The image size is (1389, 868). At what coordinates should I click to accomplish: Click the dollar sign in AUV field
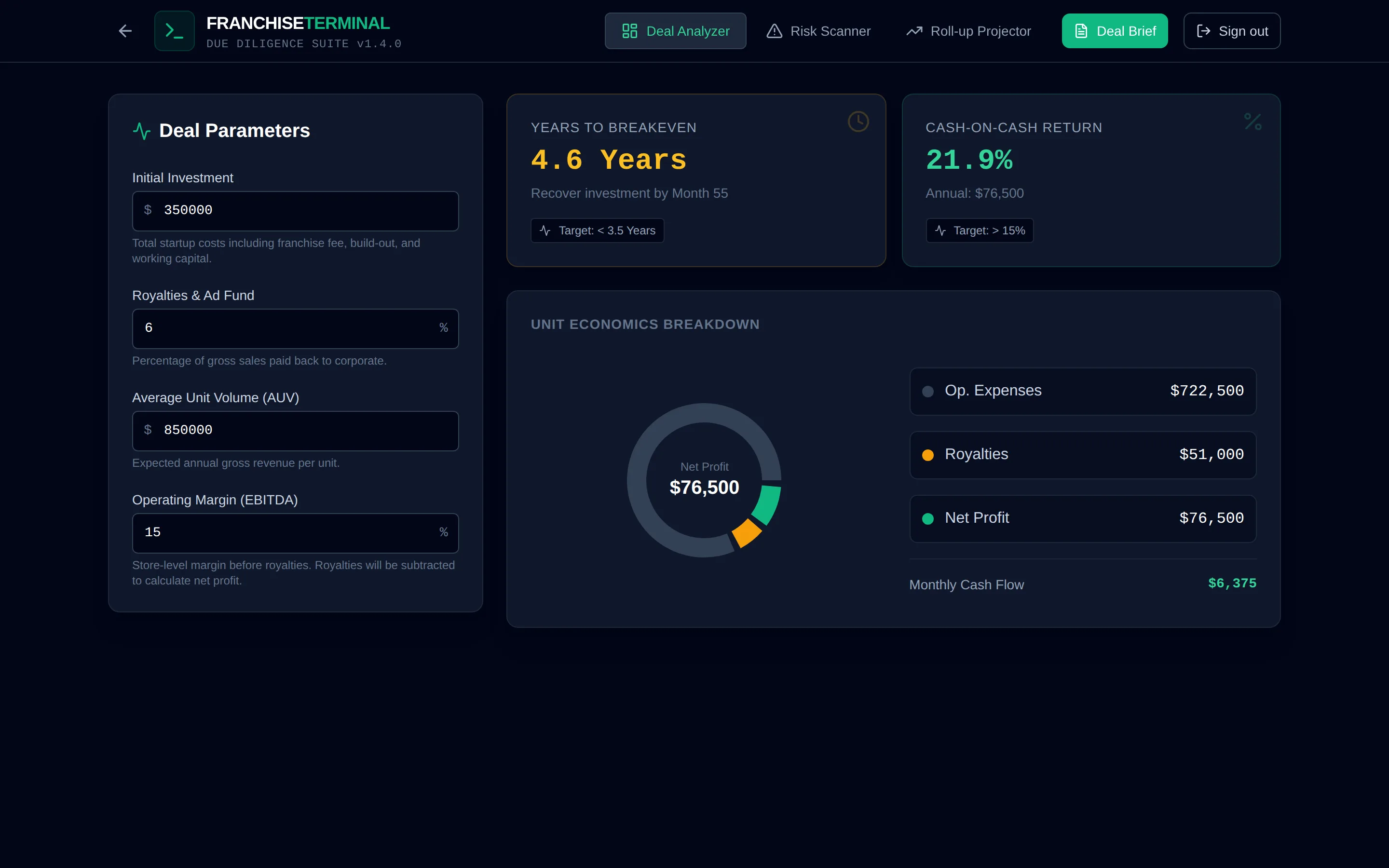[148, 430]
